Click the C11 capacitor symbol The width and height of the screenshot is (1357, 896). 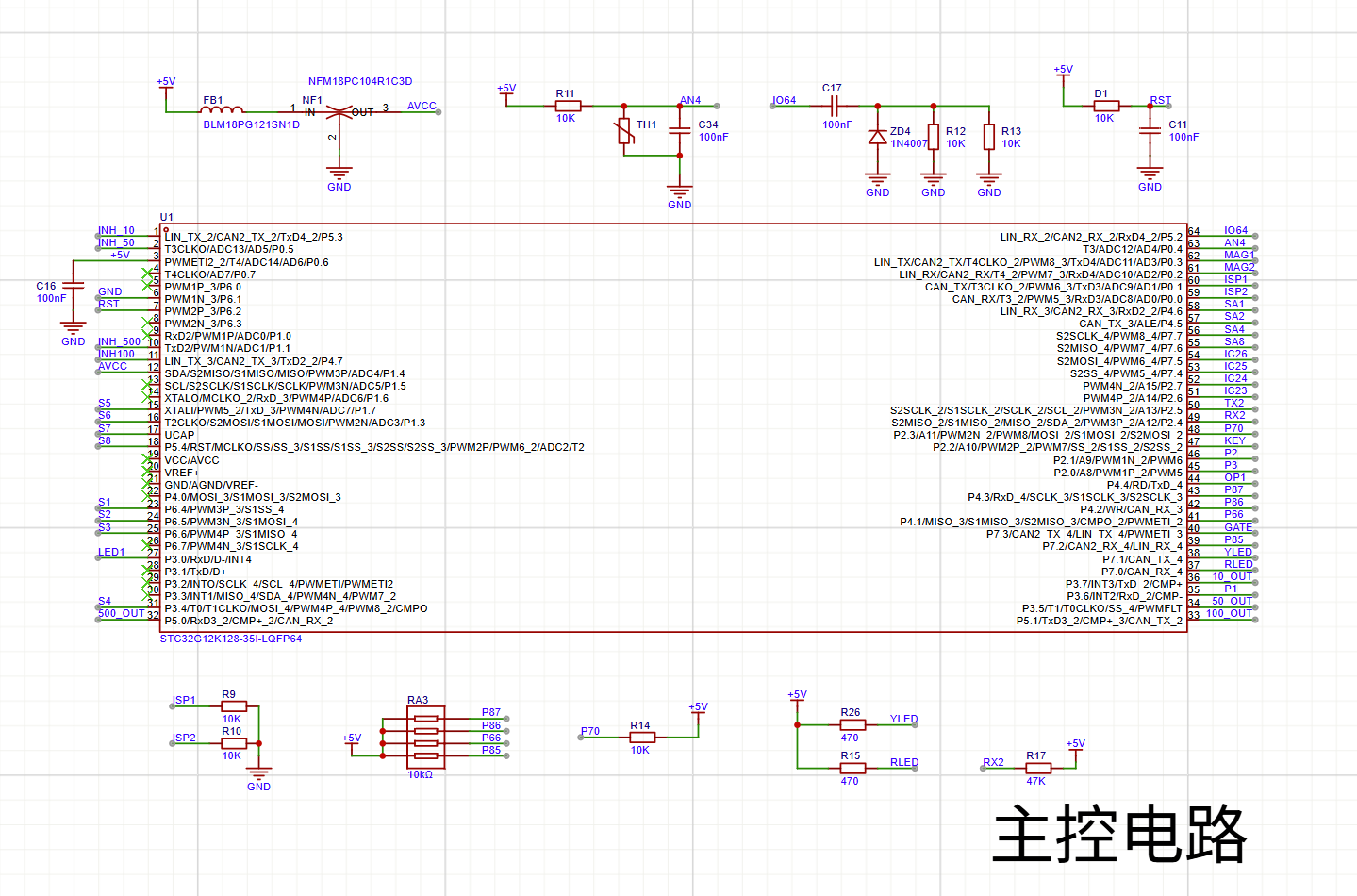coord(1150,131)
